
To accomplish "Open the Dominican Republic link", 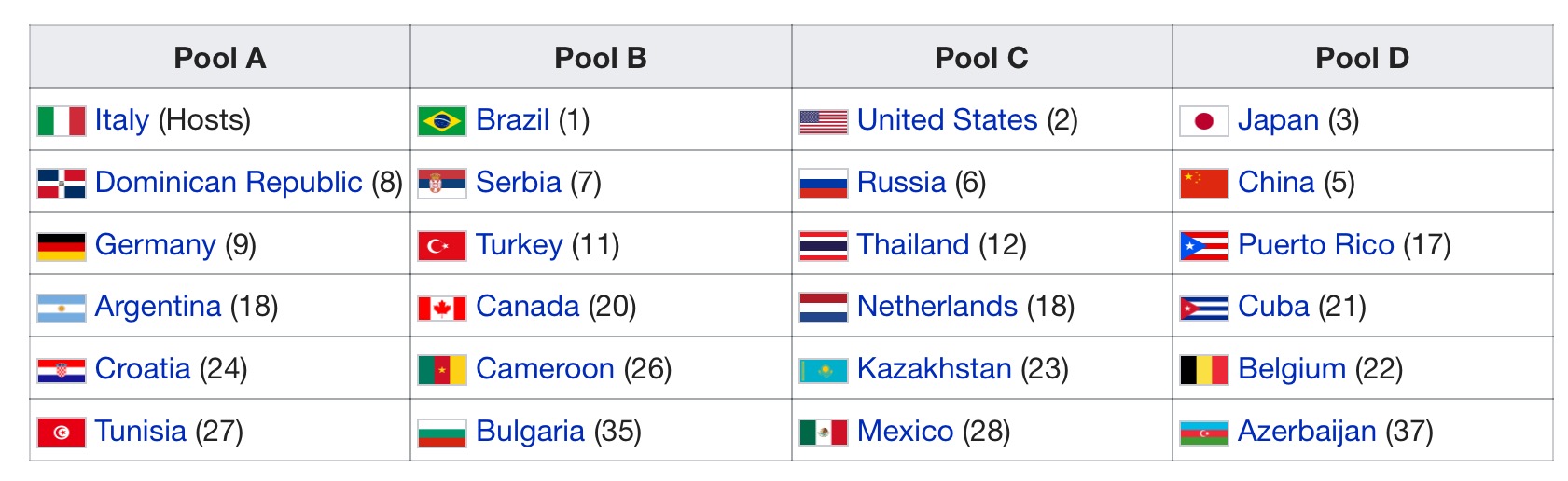I will click(x=229, y=182).
